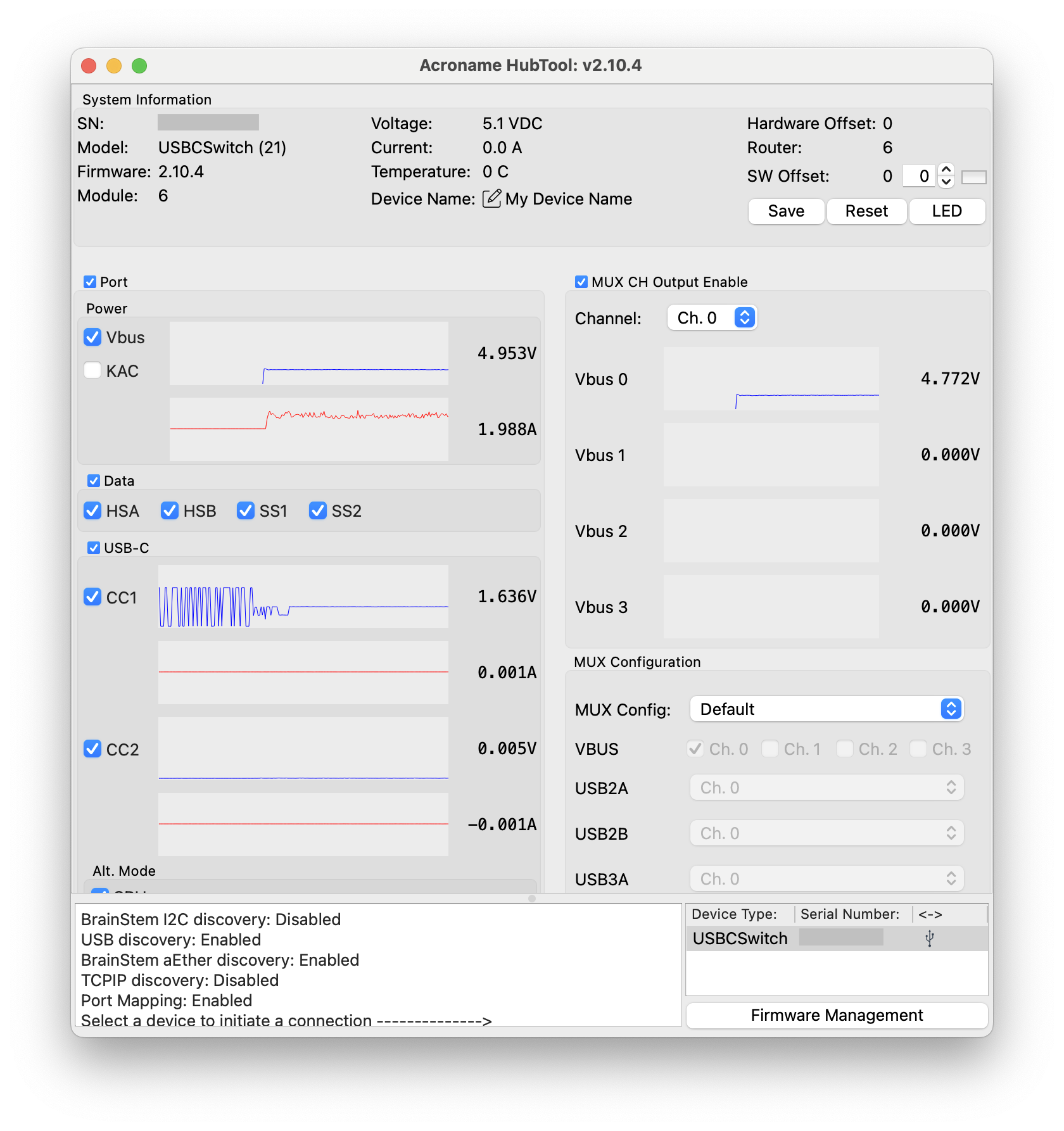Open Firmware Management
This screenshot has height=1131, width=1064.
pyautogui.click(x=837, y=1015)
